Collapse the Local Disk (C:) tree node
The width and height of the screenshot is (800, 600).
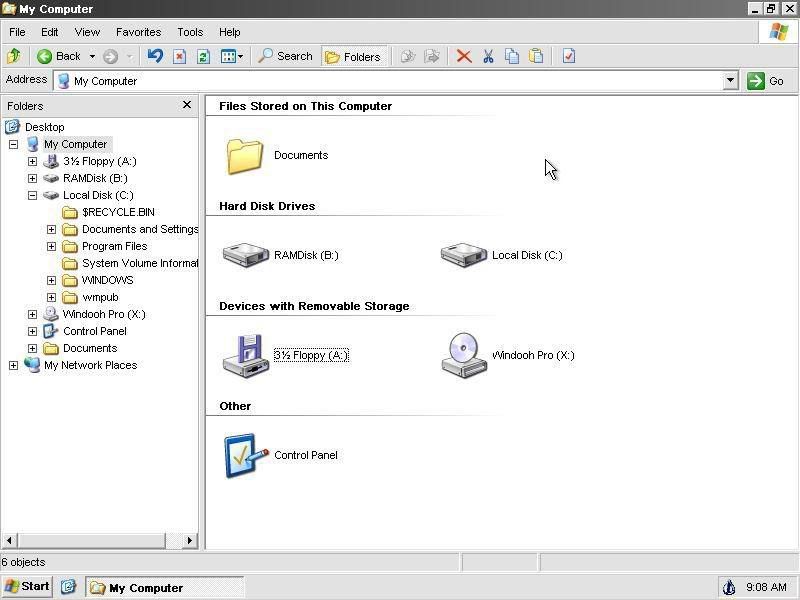pos(32,195)
